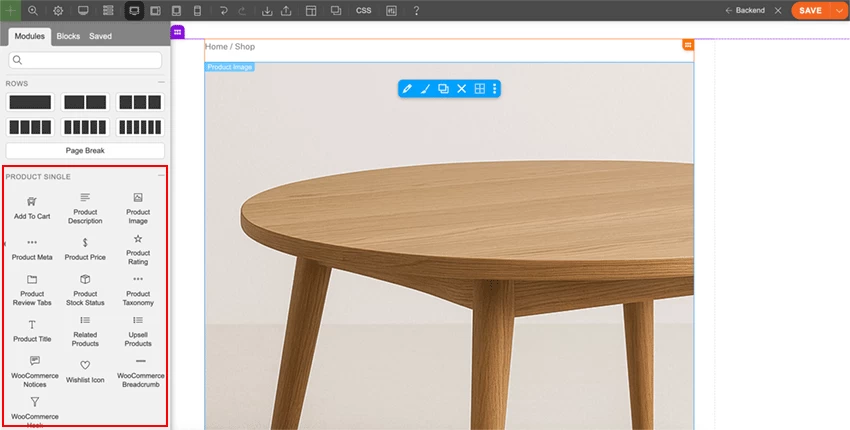Select the Wishlist Icon module

point(85,372)
